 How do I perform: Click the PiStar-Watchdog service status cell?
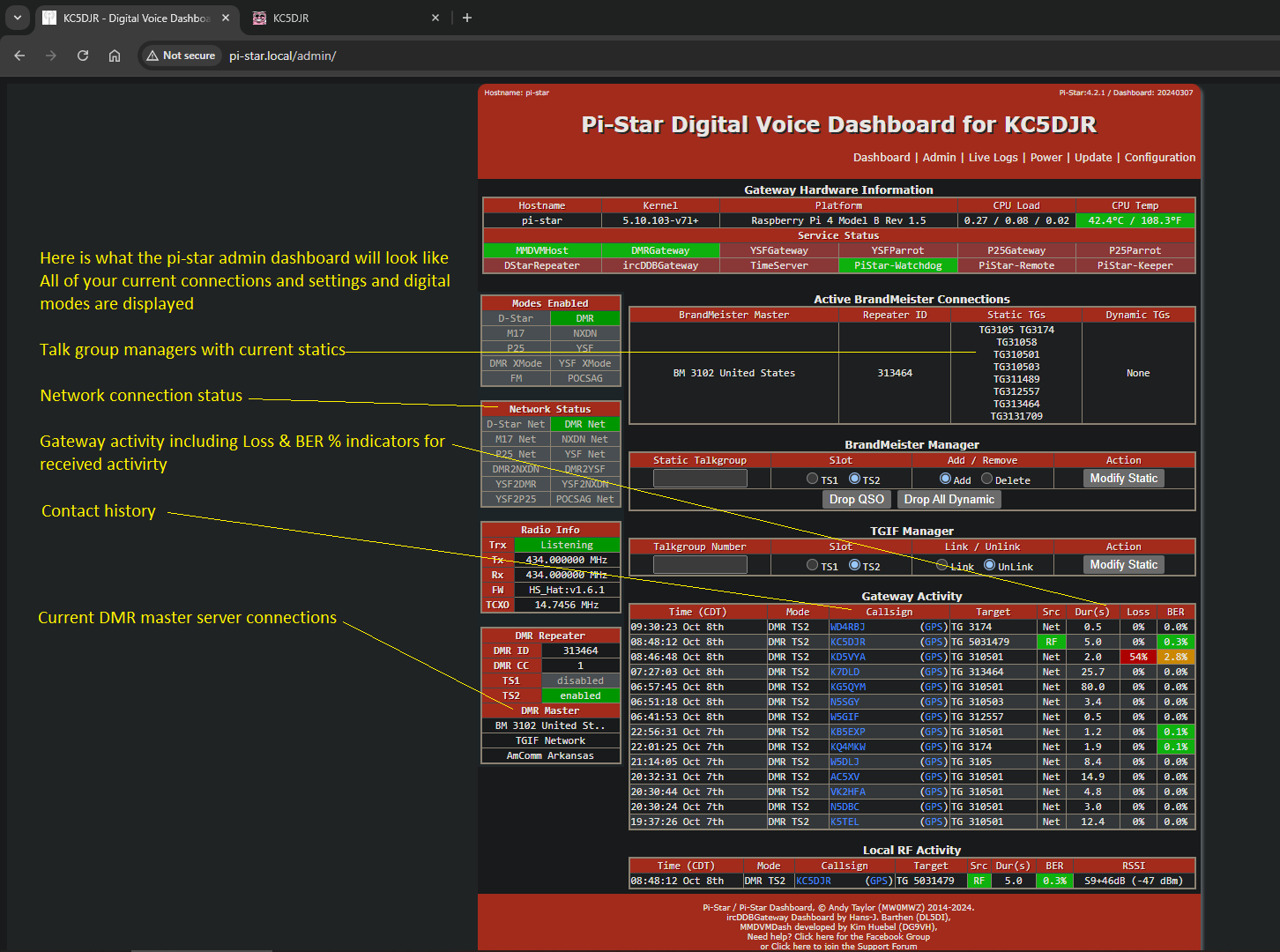click(897, 266)
